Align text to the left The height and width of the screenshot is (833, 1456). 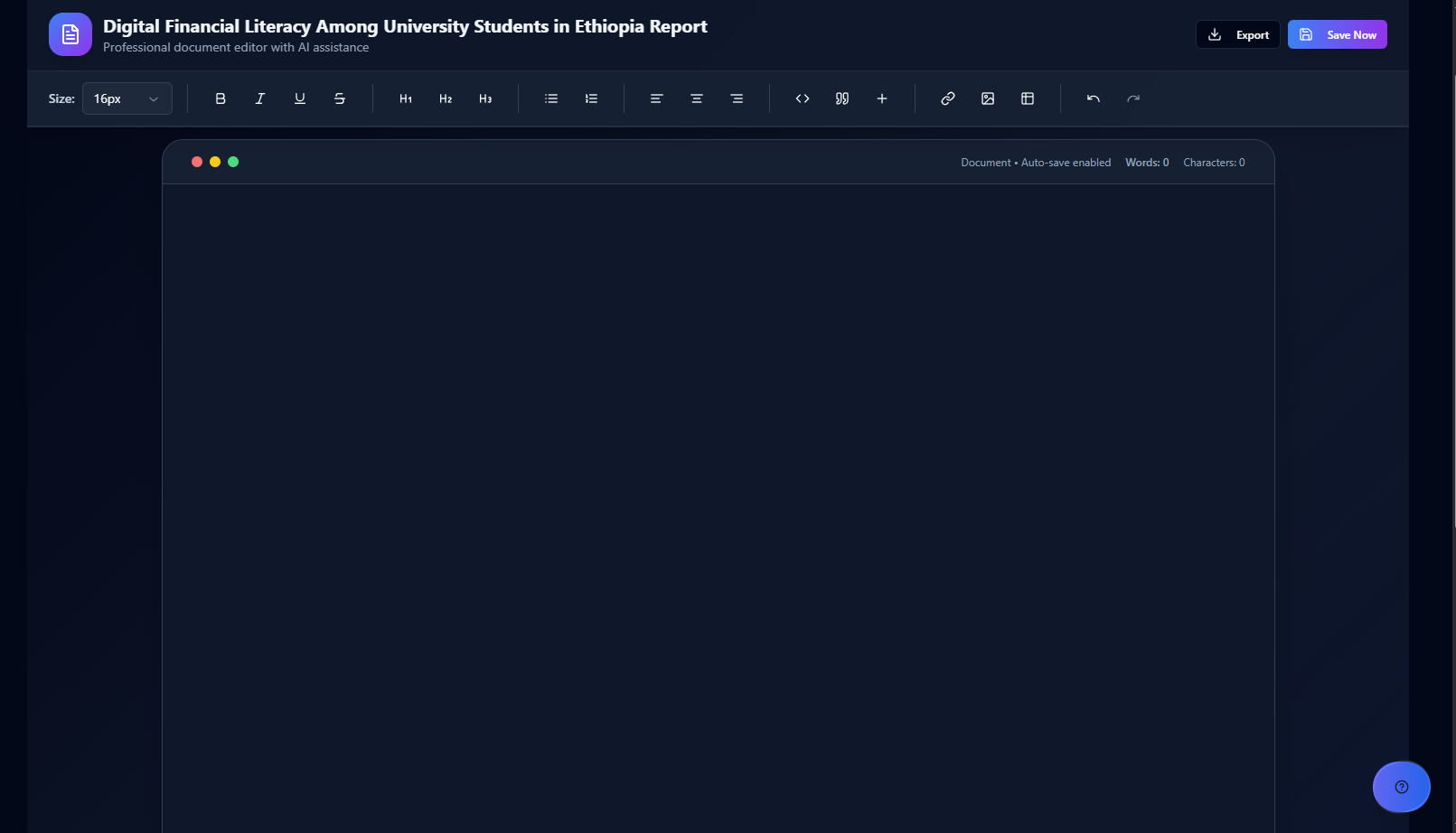coord(657,98)
